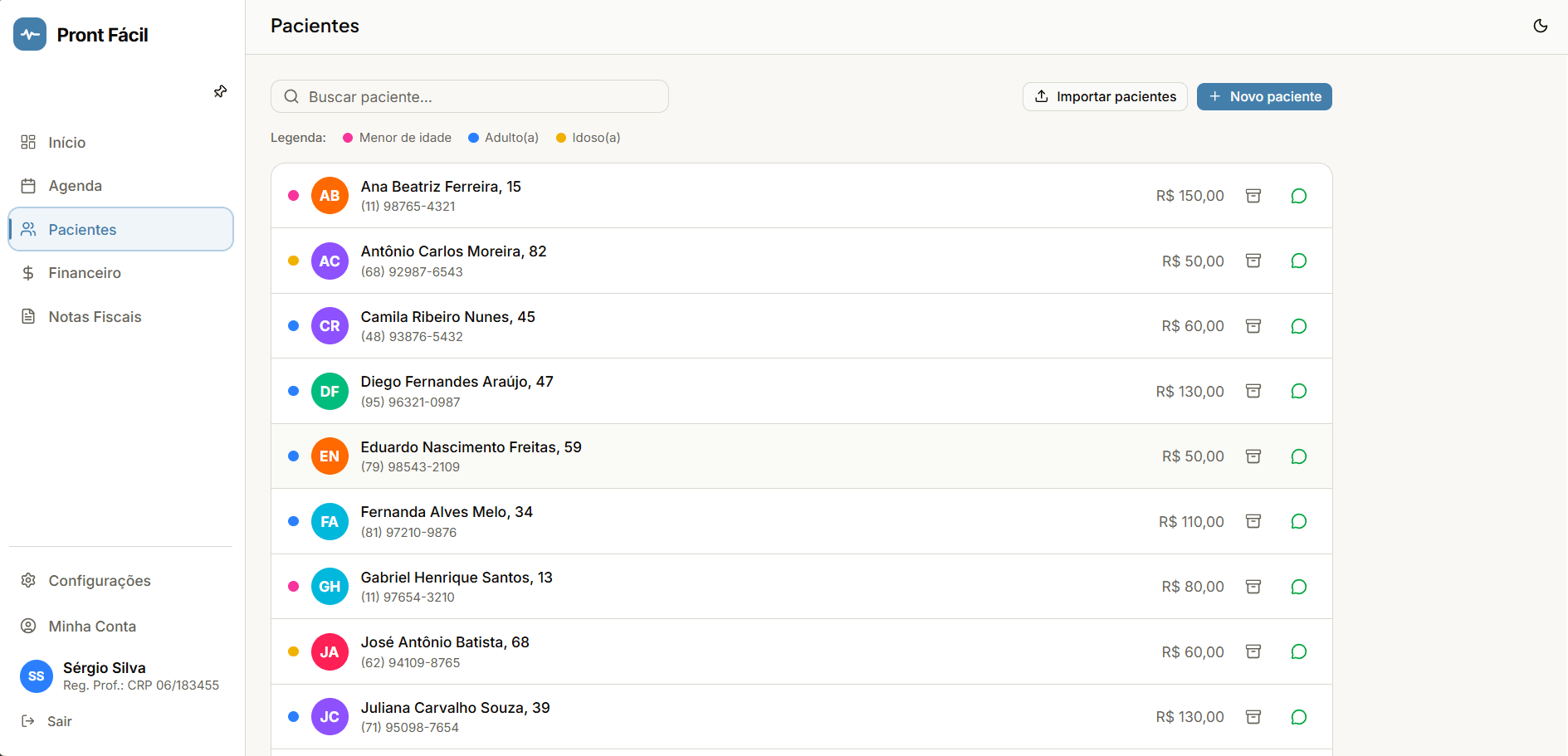Viewport: 1568px width, 756px height.
Task: Click the R$ 80,00 value
Action: pos(1193,587)
